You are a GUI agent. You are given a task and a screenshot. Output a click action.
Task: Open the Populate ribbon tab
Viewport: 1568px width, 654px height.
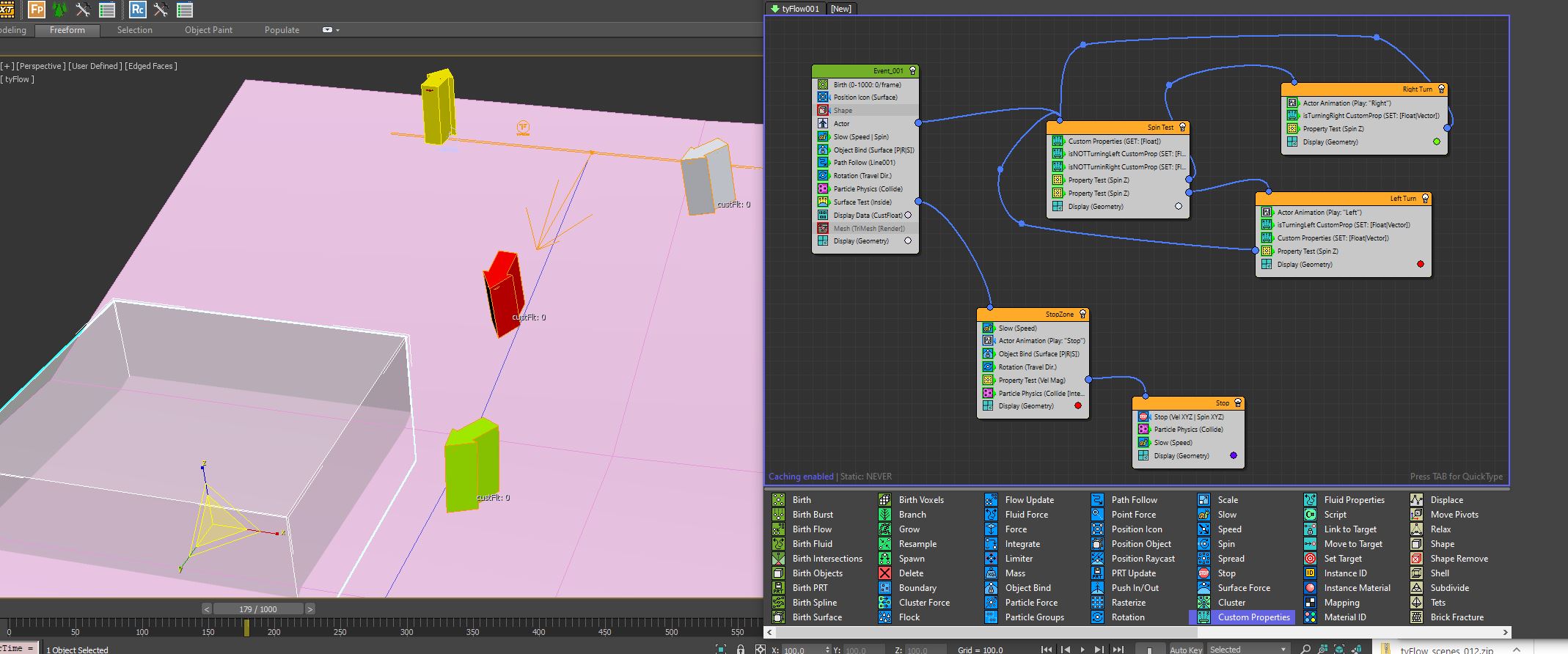(282, 30)
